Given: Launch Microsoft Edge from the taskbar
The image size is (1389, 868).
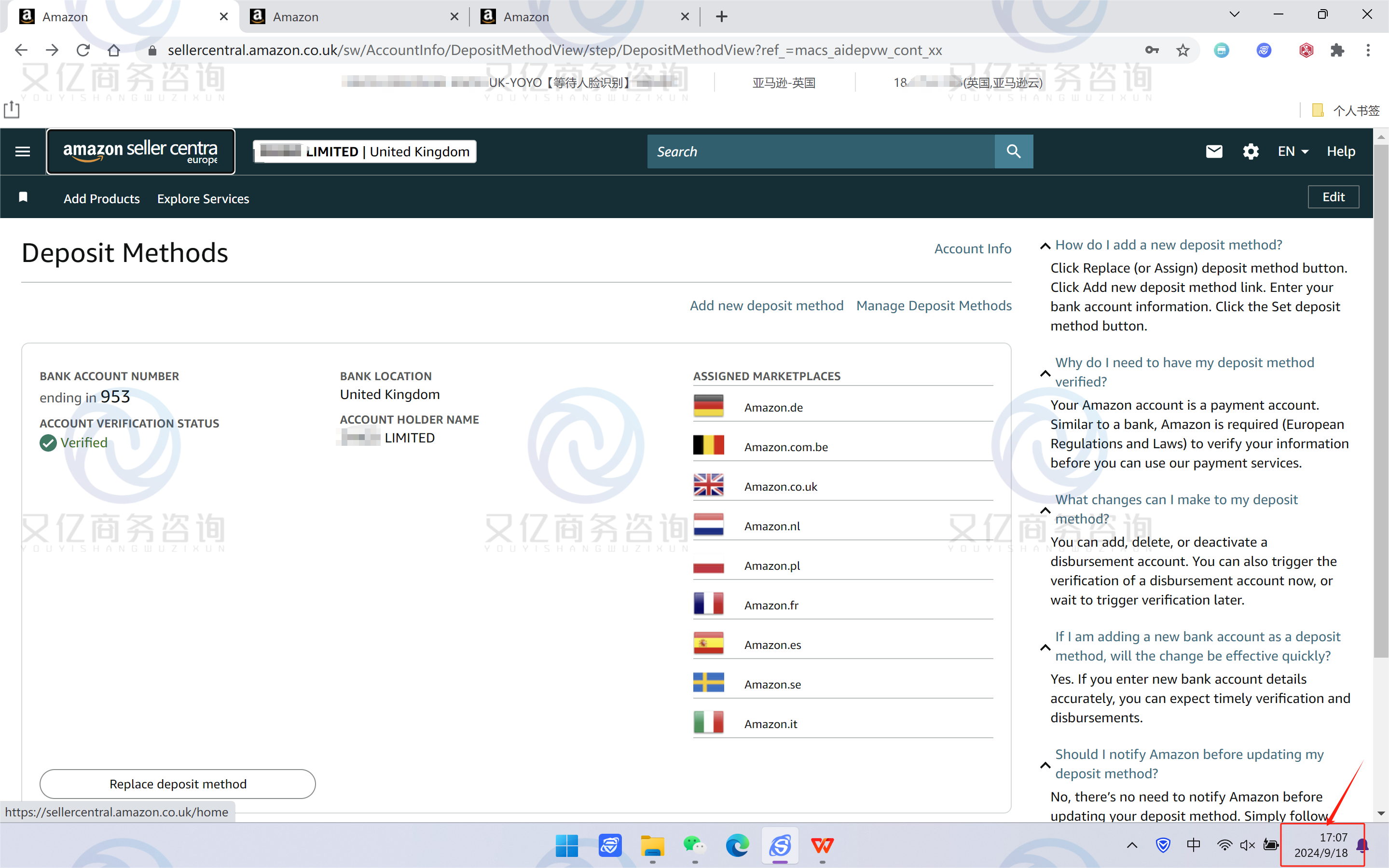Looking at the screenshot, I should point(738,846).
